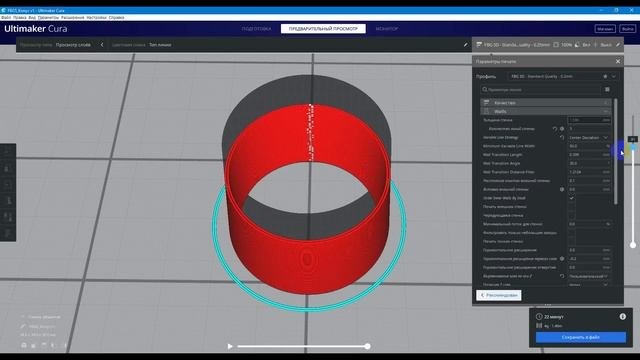Open the Z seam alignment dropdown

[x=589, y=276]
